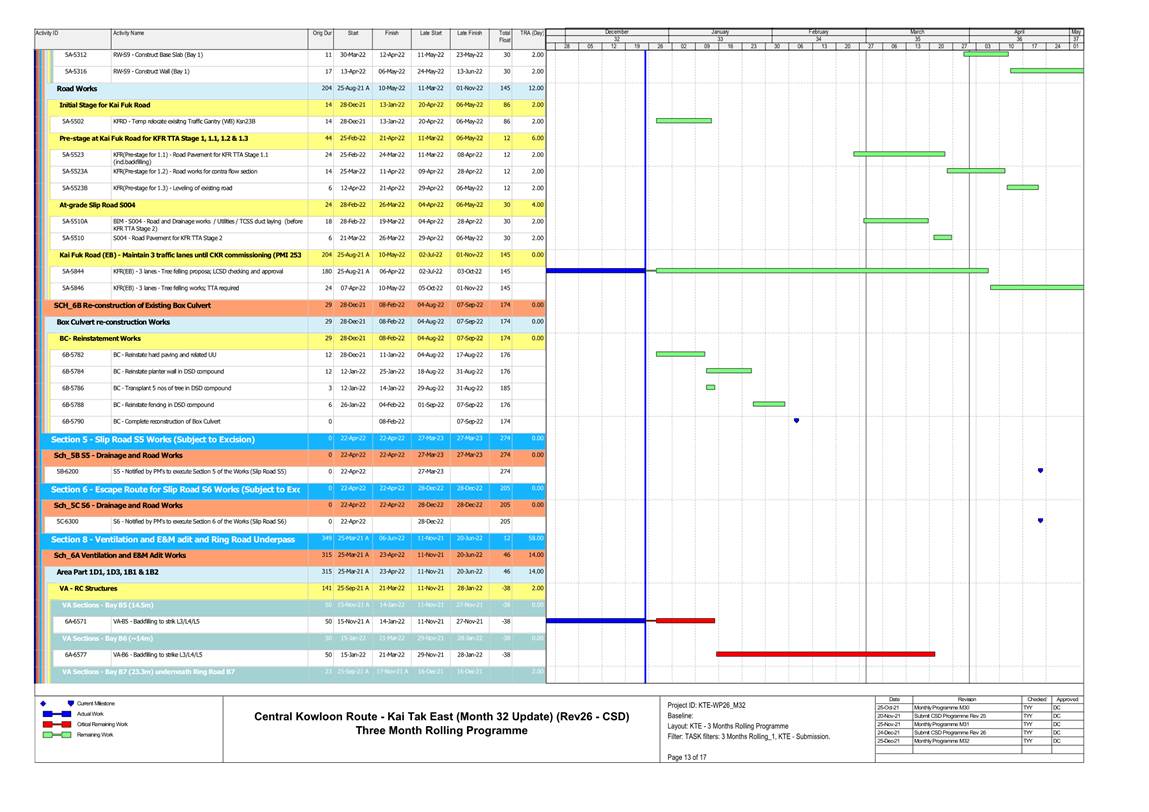Click the January month in the timescale header
This screenshot has width=1149, height=812.
point(719,32)
